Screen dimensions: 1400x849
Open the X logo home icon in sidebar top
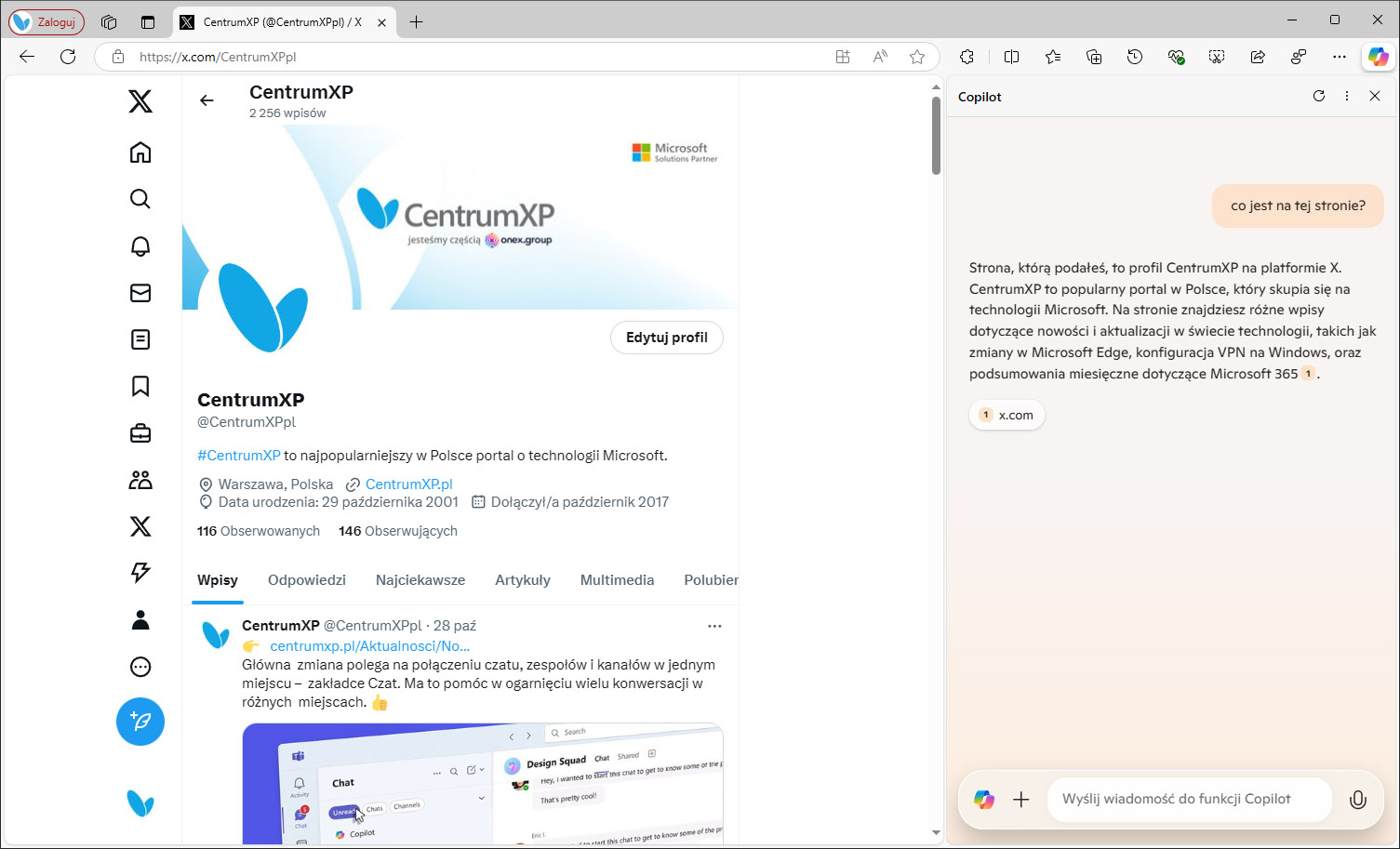click(x=140, y=101)
